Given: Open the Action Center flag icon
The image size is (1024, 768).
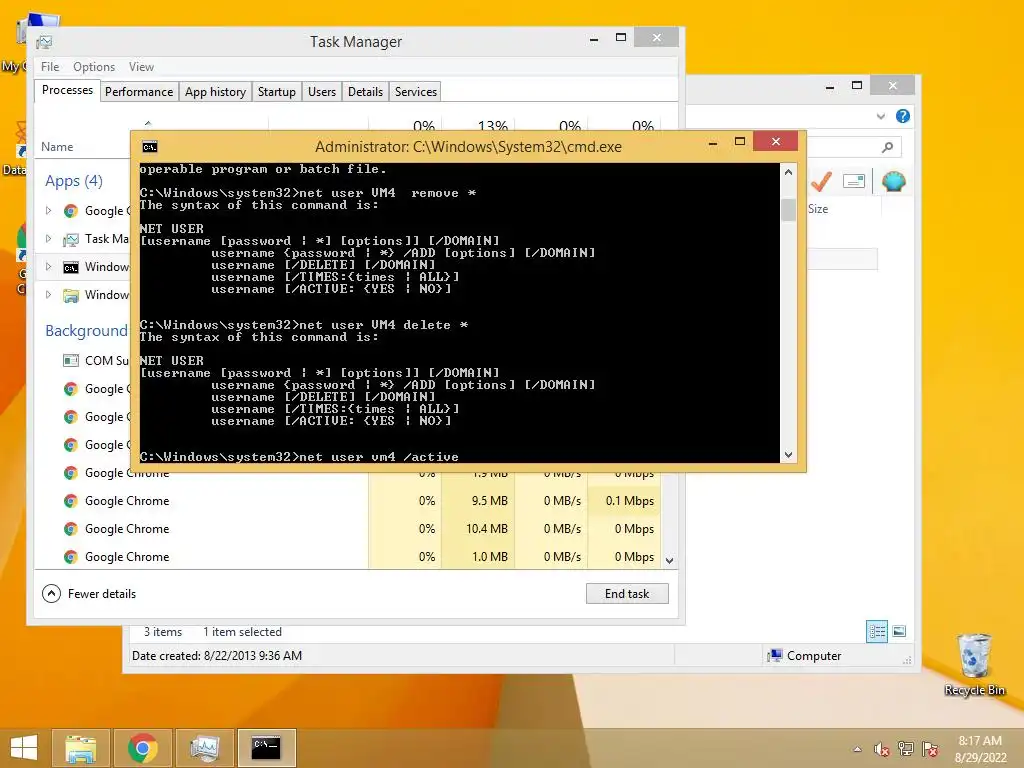Looking at the screenshot, I should pos(929,749).
